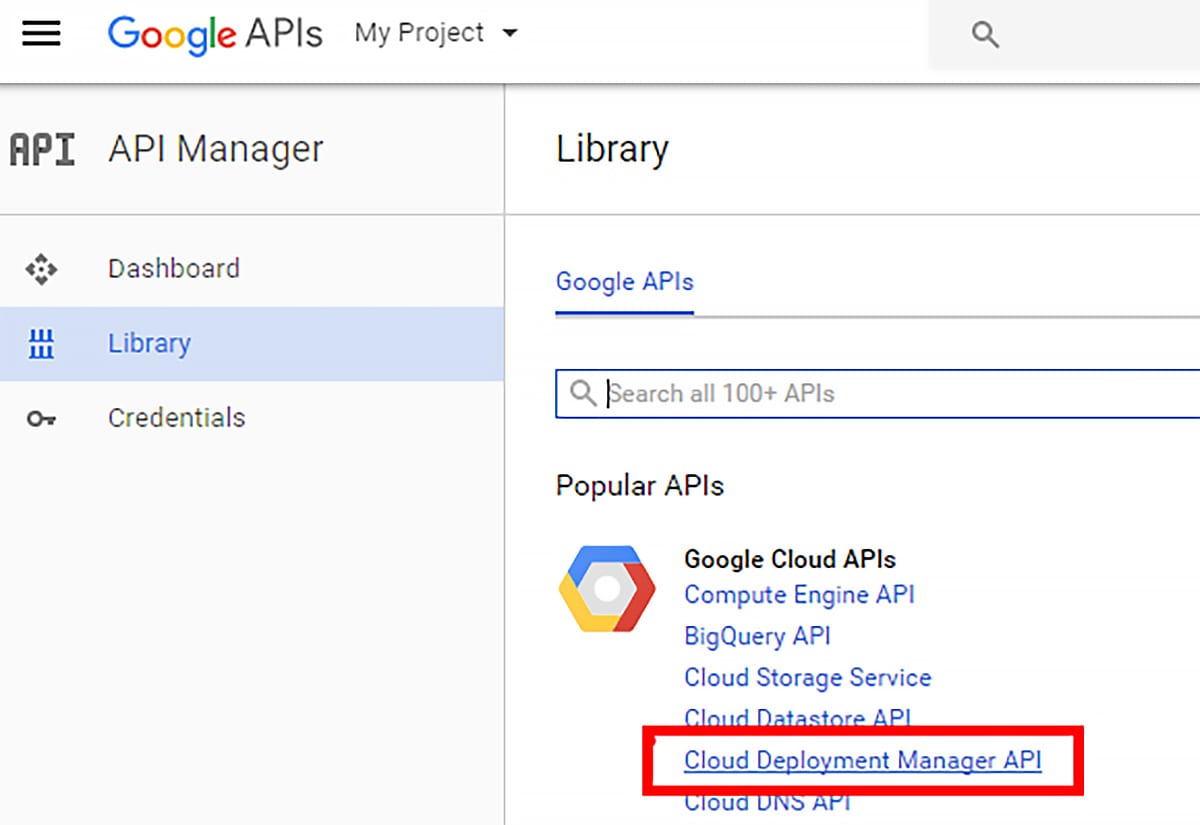Click the Google Cloud APIs heading
This screenshot has width=1200, height=825.
coord(790,558)
